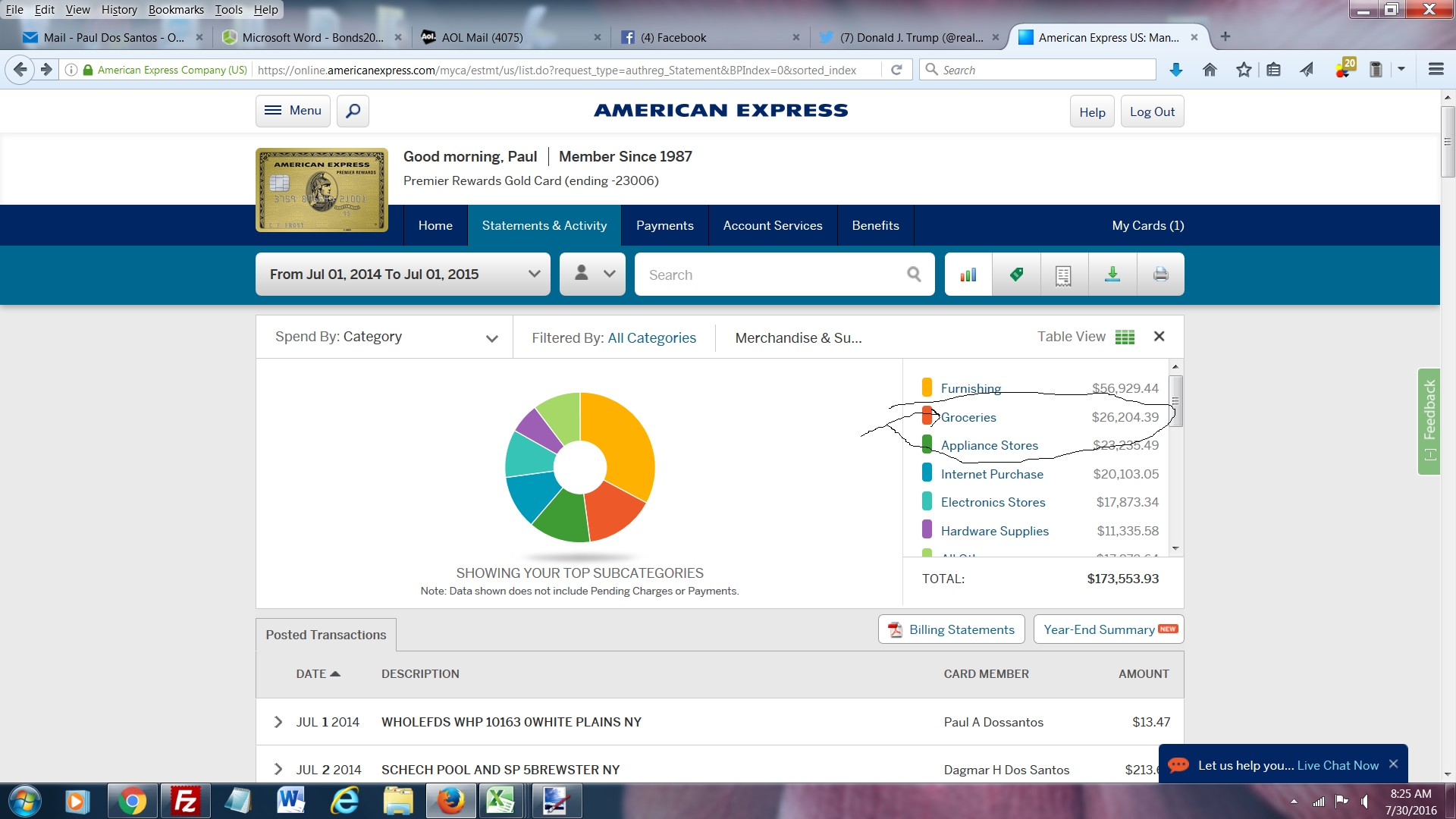1456x819 pixels.
Task: Open the Firefox toolbar overflow arrow
Action: (x=1401, y=70)
